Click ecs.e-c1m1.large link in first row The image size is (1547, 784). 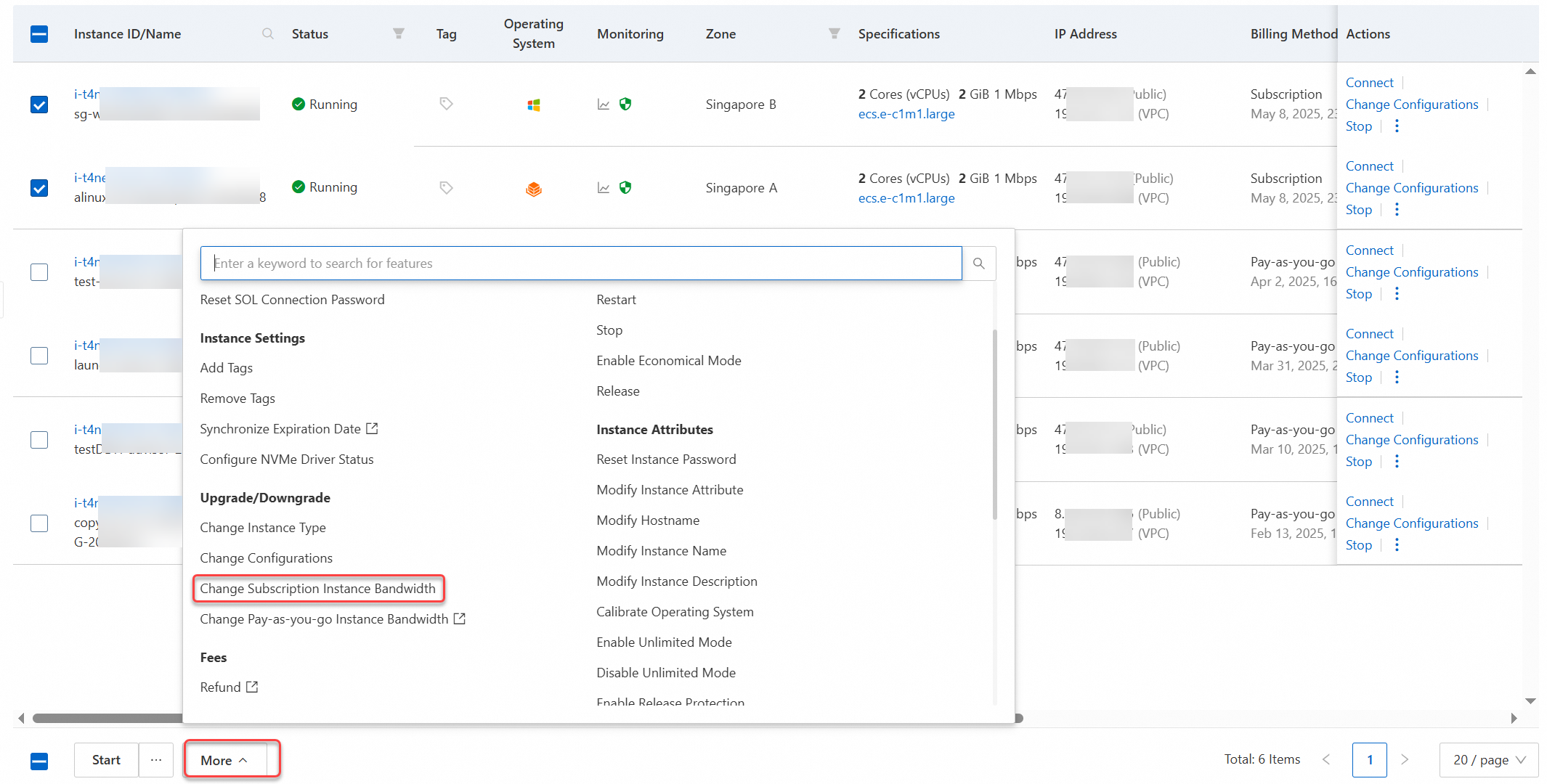click(906, 114)
